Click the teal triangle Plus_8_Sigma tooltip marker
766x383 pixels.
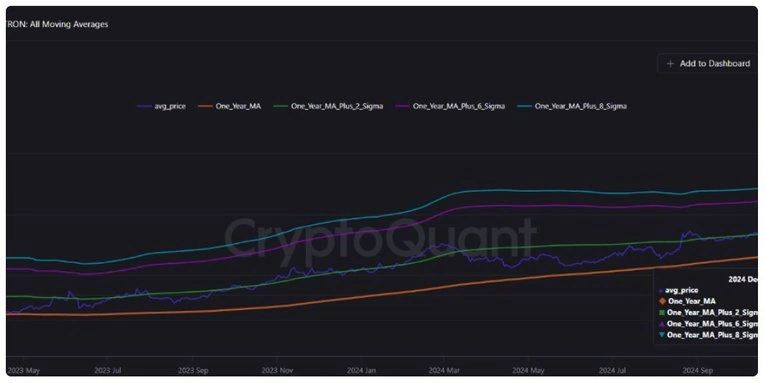click(x=662, y=335)
